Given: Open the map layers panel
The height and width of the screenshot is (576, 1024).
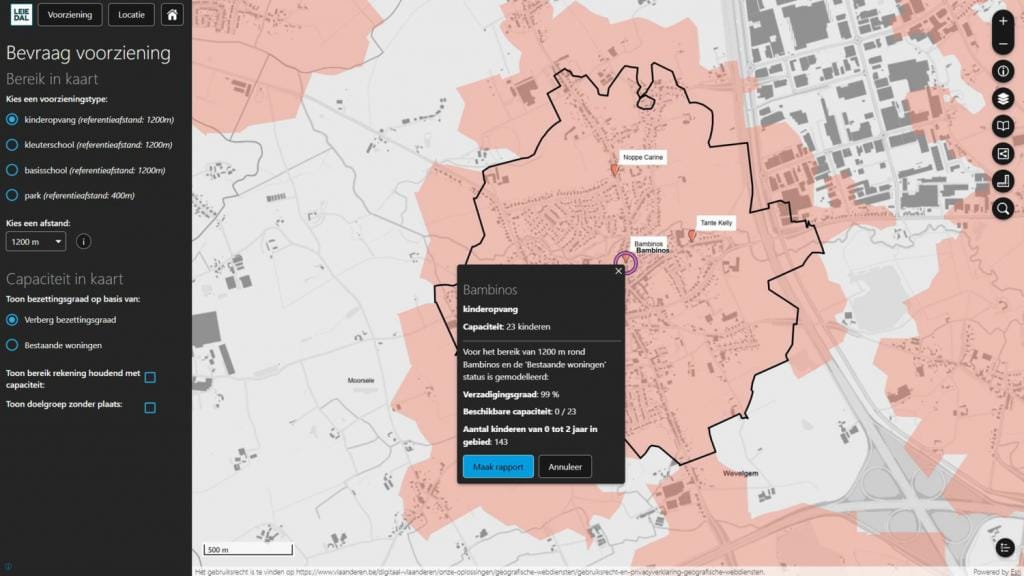Looking at the screenshot, I should [1003, 99].
